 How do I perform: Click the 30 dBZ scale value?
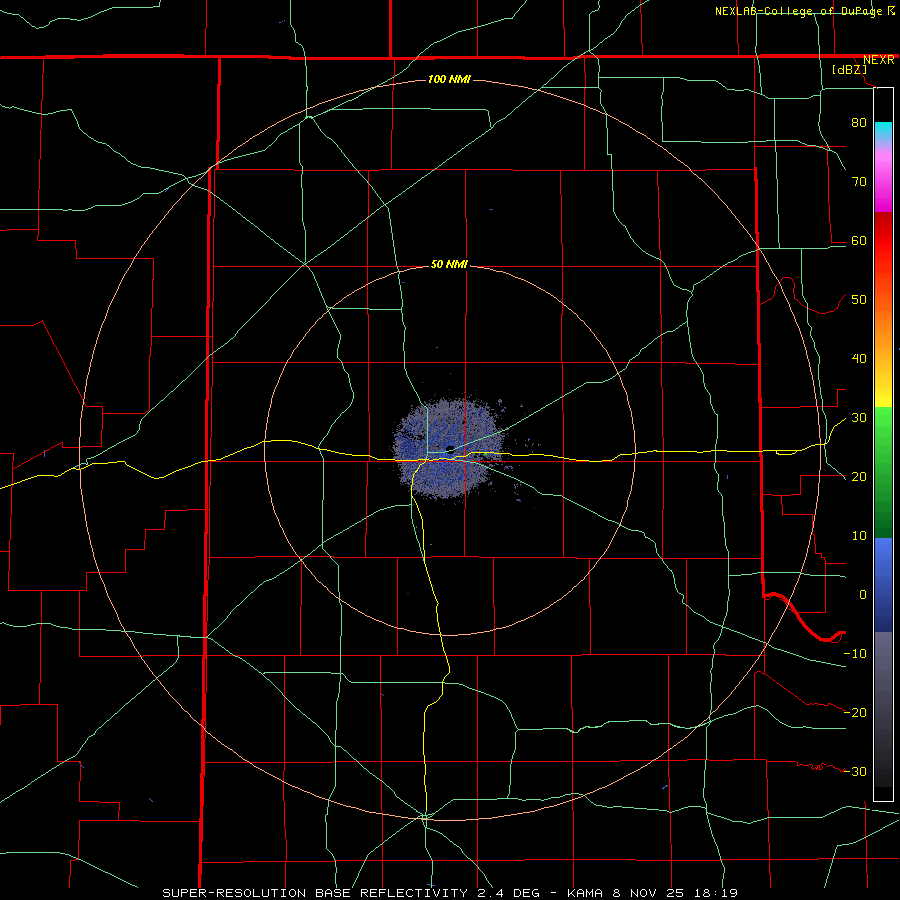click(859, 417)
